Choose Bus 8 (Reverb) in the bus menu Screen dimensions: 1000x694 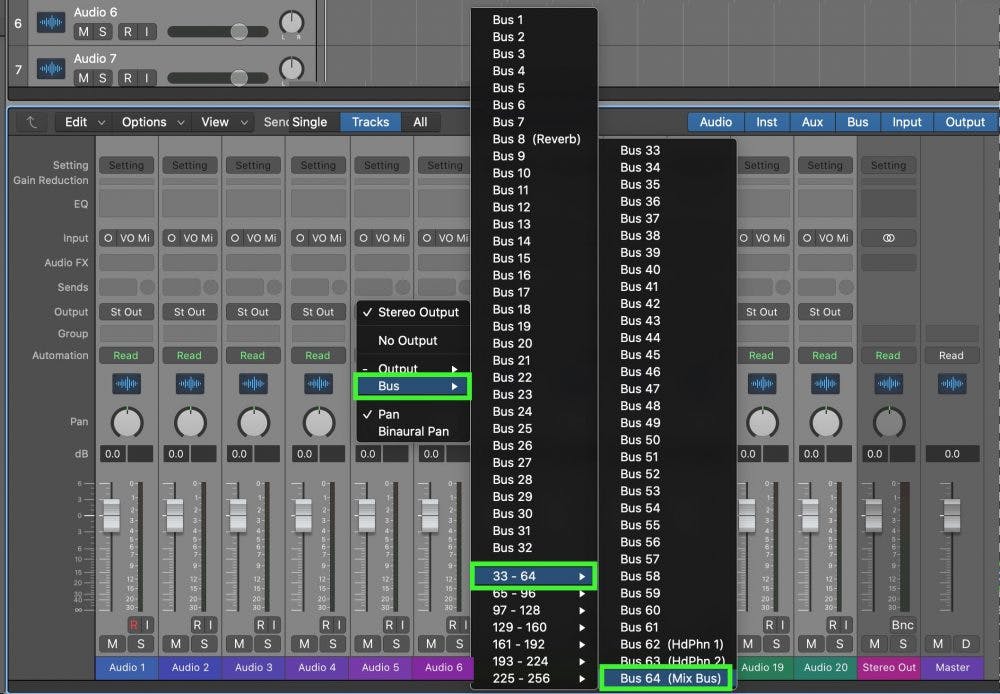point(536,139)
